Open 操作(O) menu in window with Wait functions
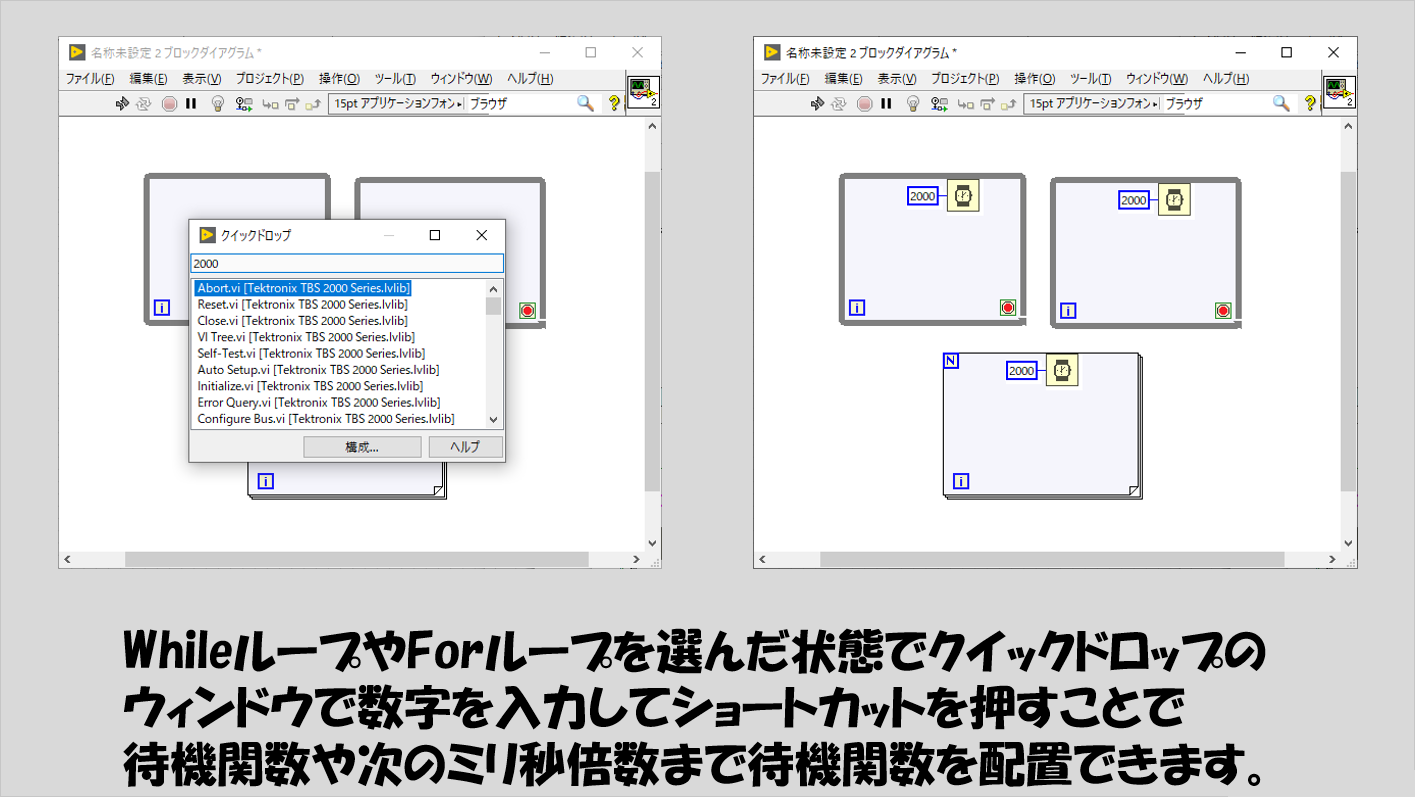Screen dimensions: 1415x797 (1035, 79)
